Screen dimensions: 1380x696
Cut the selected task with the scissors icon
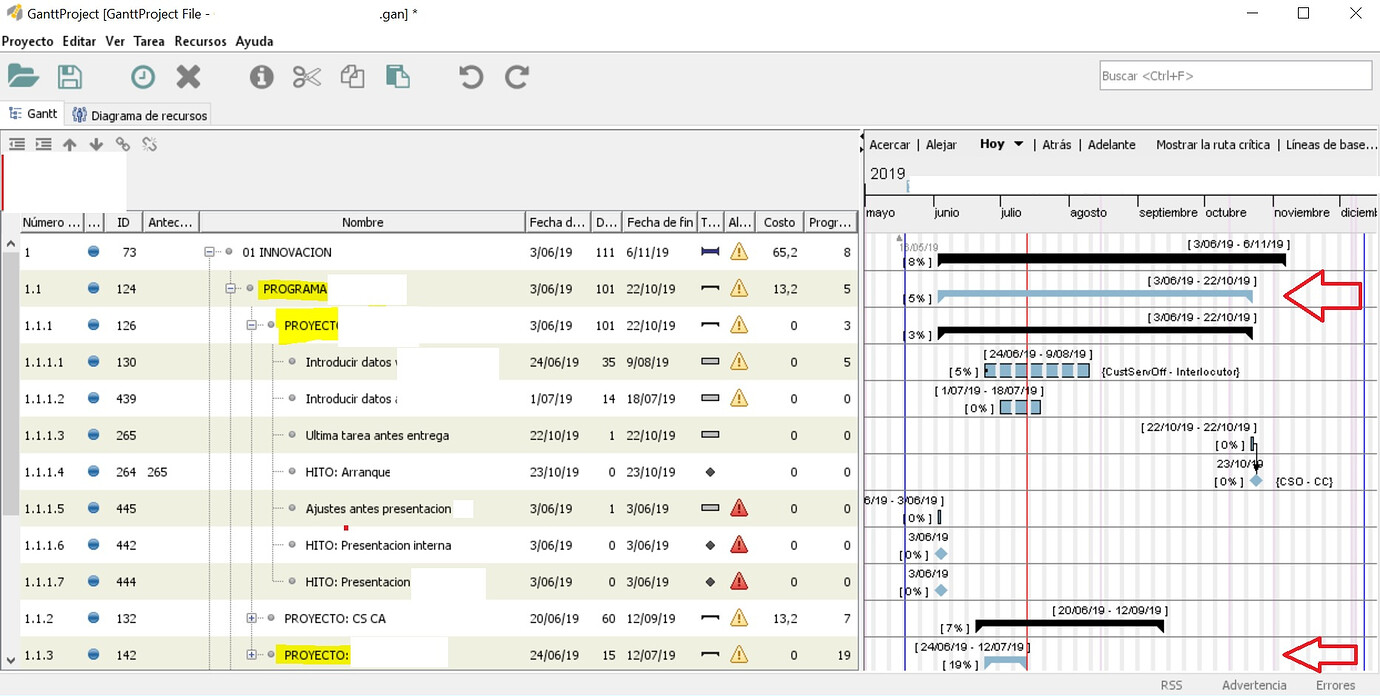[306, 76]
